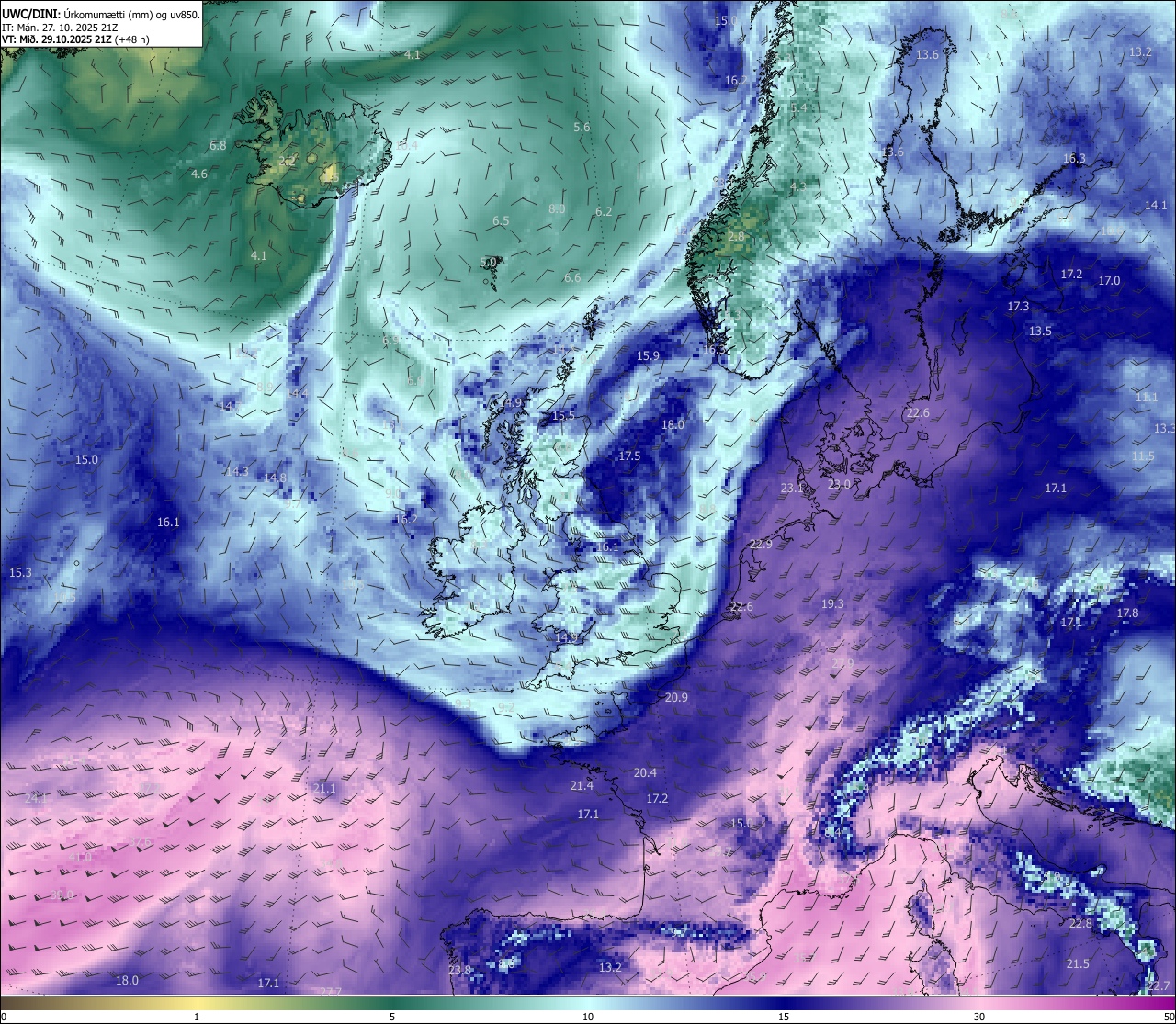Click the 17.3 value near Estonia

pyautogui.click(x=1018, y=306)
